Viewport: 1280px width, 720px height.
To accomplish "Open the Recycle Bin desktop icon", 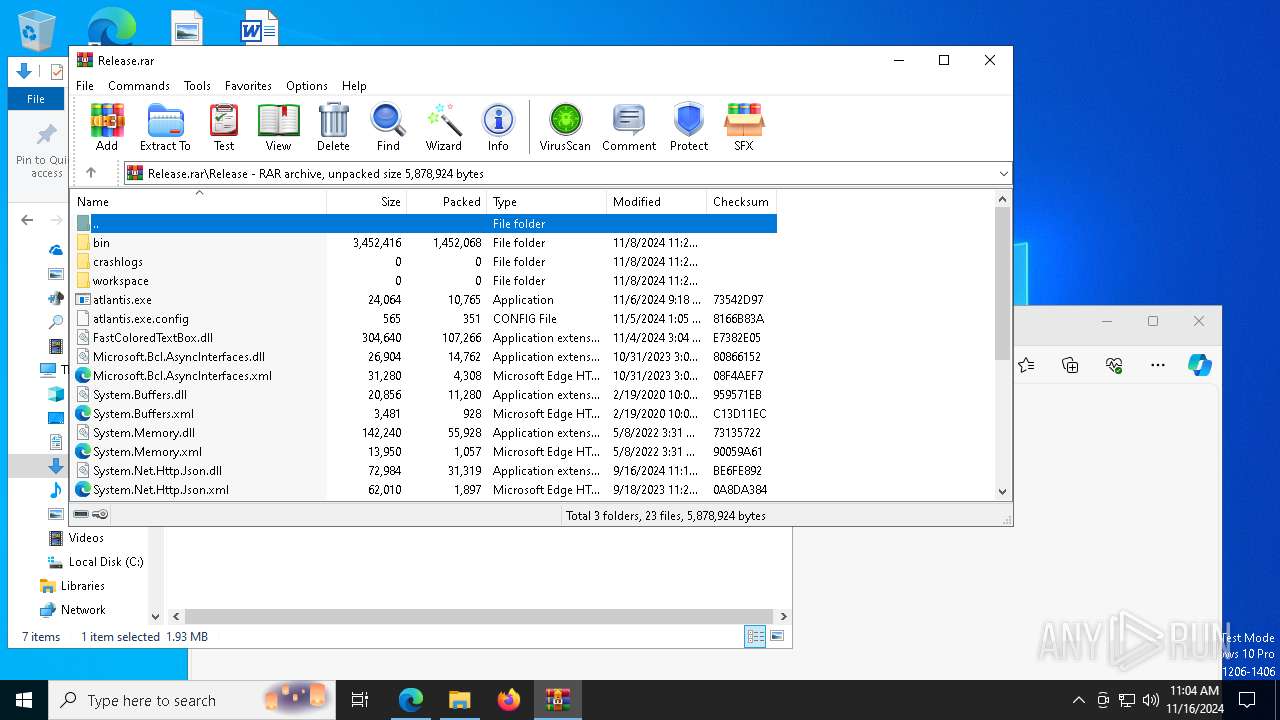I will click(37, 29).
